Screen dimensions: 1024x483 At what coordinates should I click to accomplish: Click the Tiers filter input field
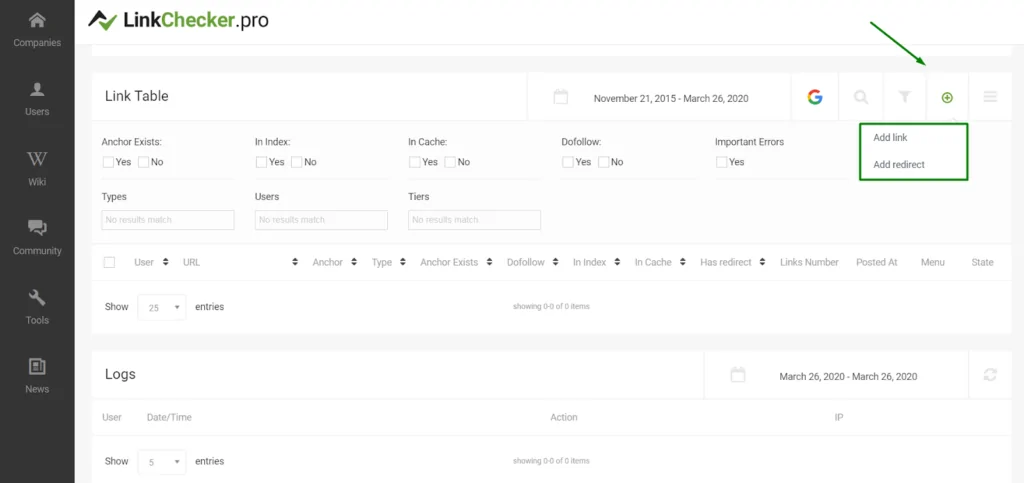474,220
